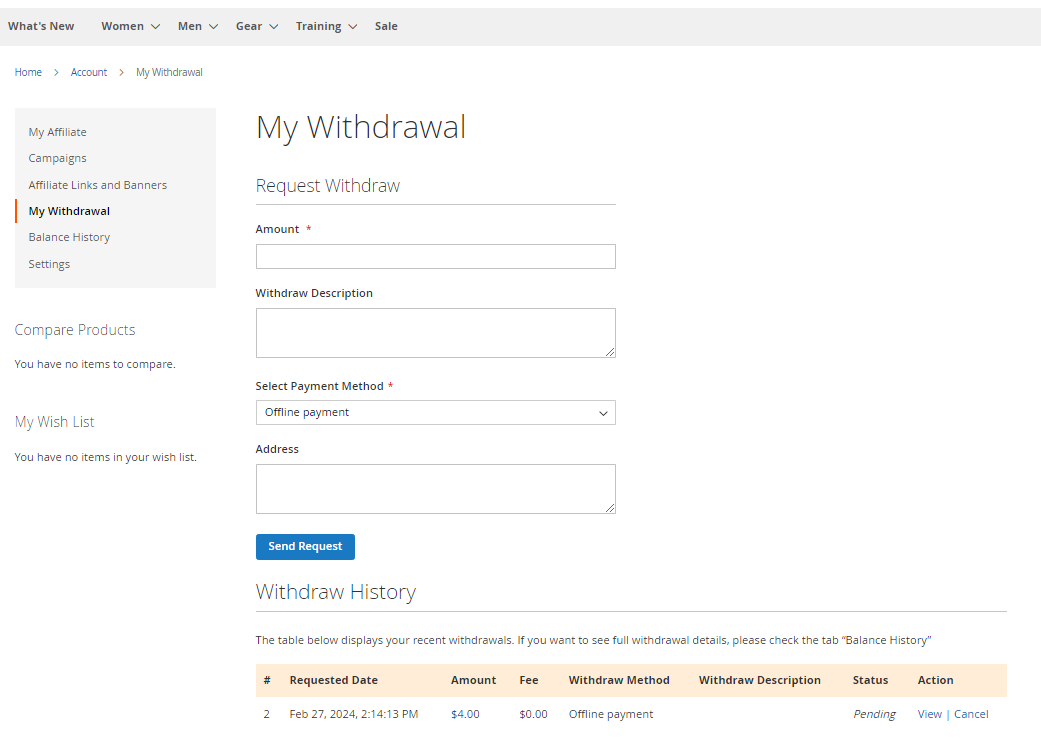Image resolution: width=1041 pixels, height=738 pixels.
Task: Click the What's New menu item
Action: (x=41, y=27)
